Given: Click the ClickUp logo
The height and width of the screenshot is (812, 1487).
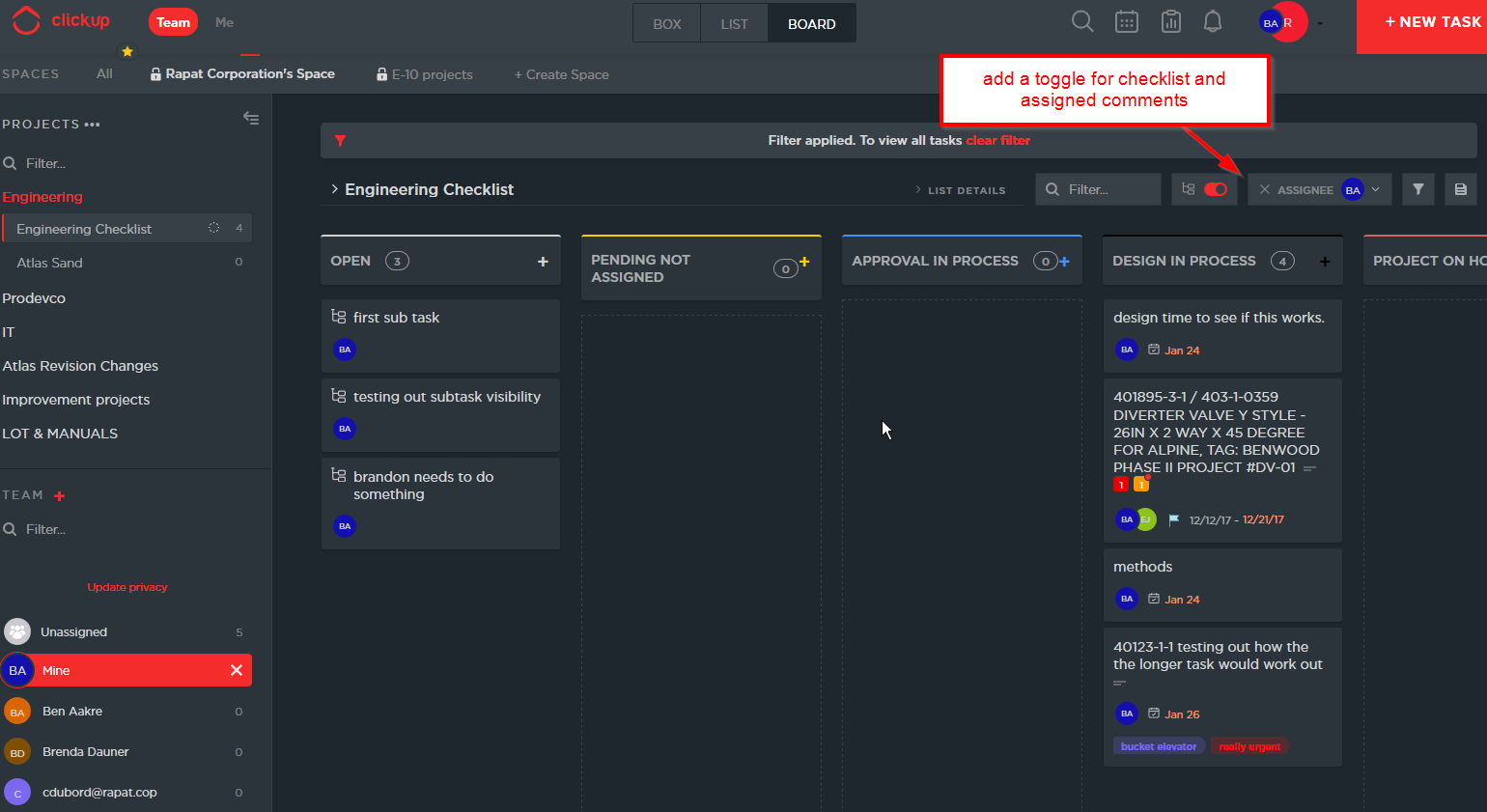Looking at the screenshot, I should click(62, 20).
